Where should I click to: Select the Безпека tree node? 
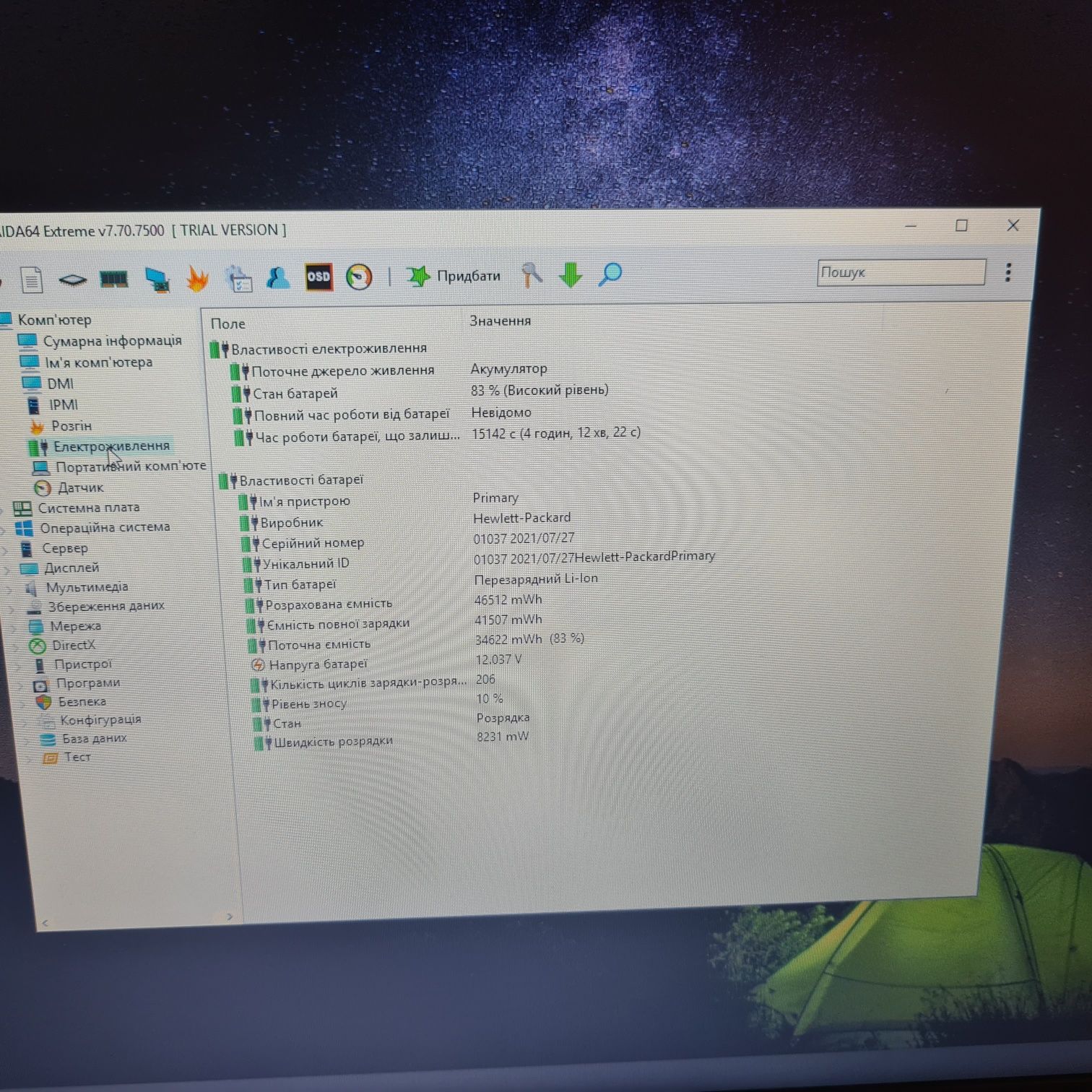tap(71, 701)
